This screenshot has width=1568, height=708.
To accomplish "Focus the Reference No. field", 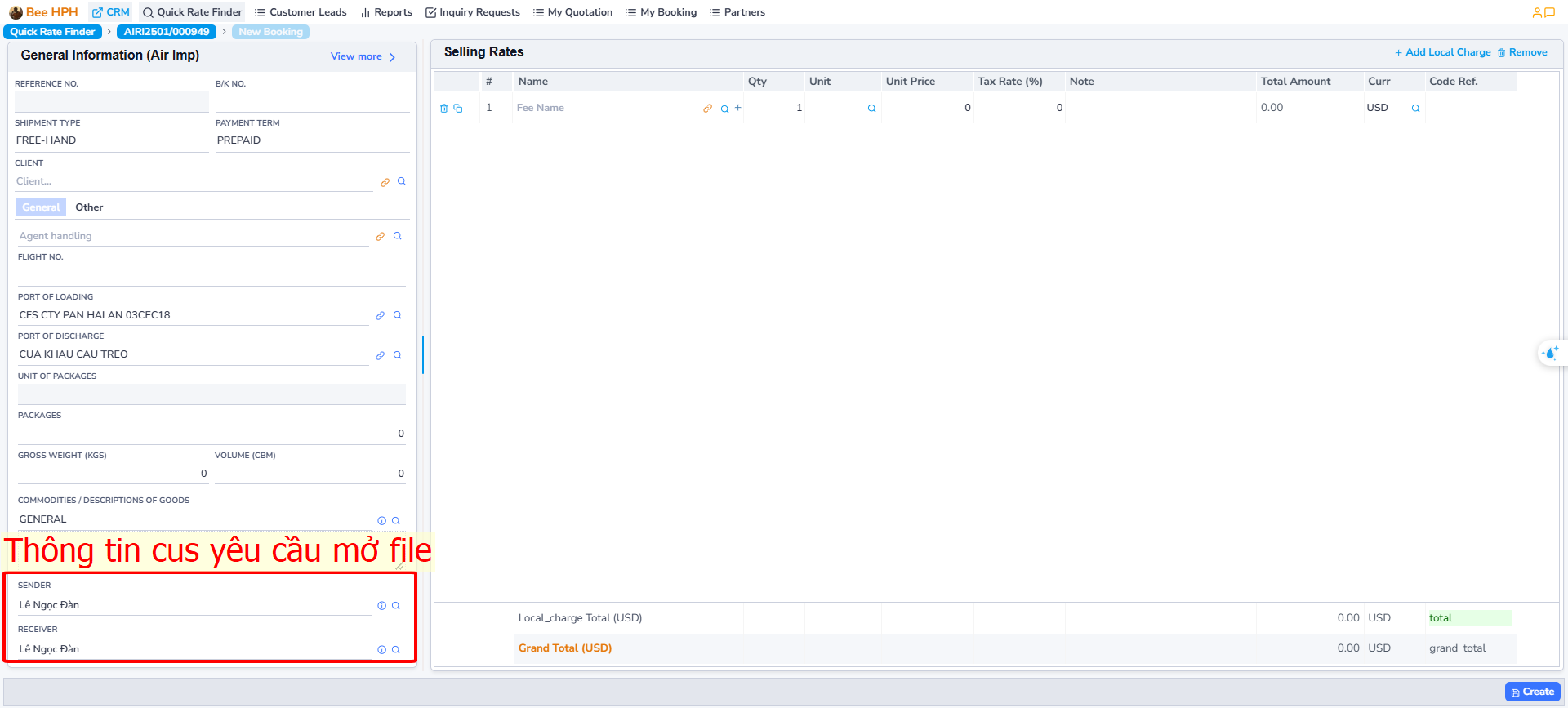I will coord(111,101).
